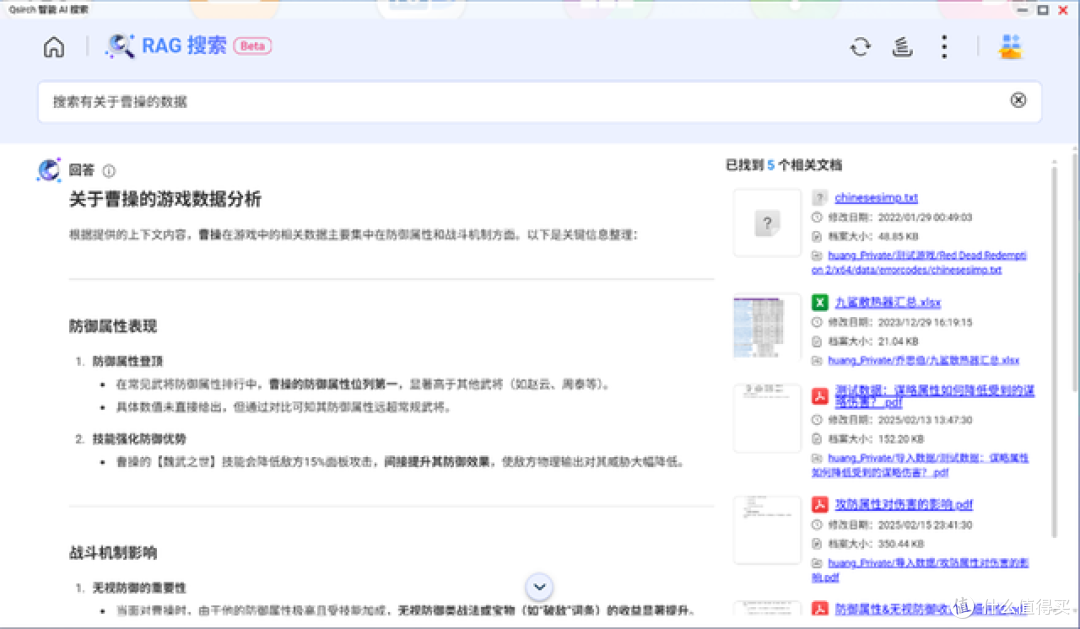
Task: Click the unknown file type icon for chinesesimp.txt
Action: coord(819,198)
